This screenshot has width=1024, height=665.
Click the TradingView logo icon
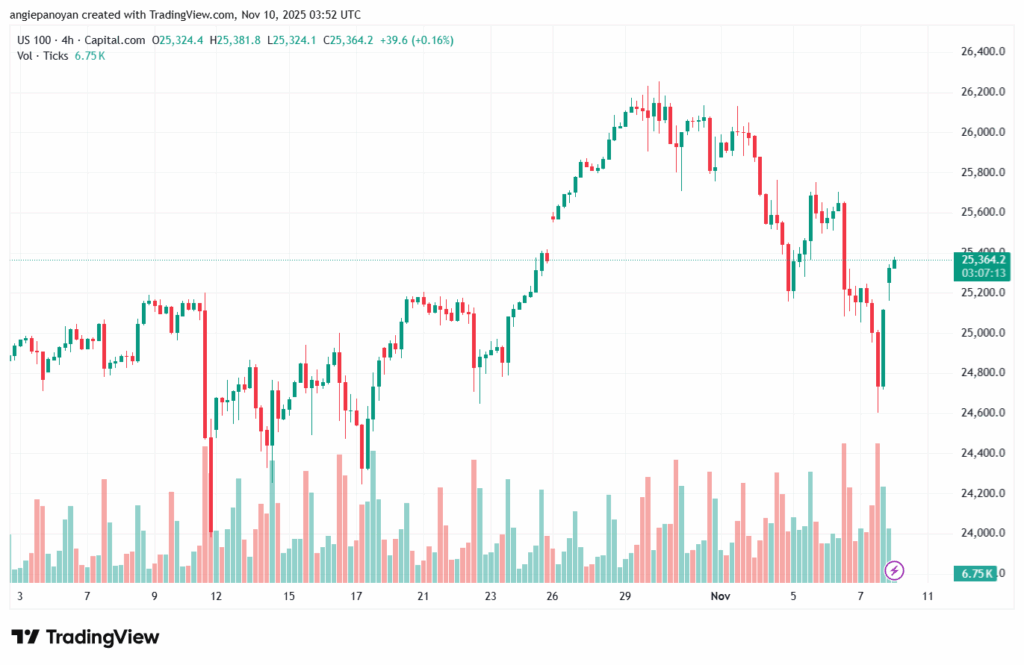pyautogui.click(x=26, y=637)
